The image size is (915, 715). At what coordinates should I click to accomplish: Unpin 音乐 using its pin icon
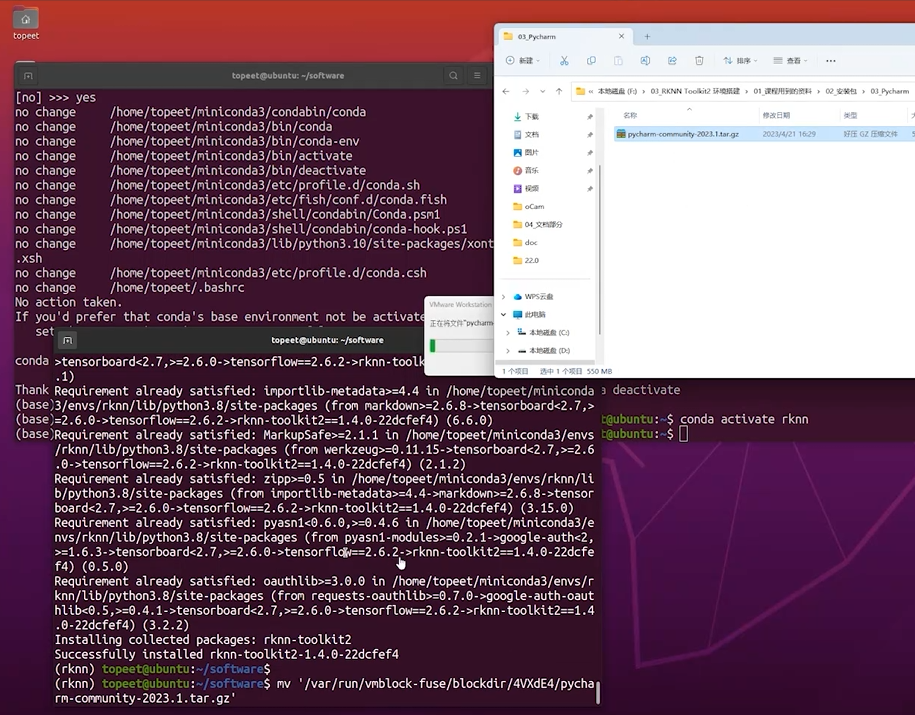(x=589, y=170)
